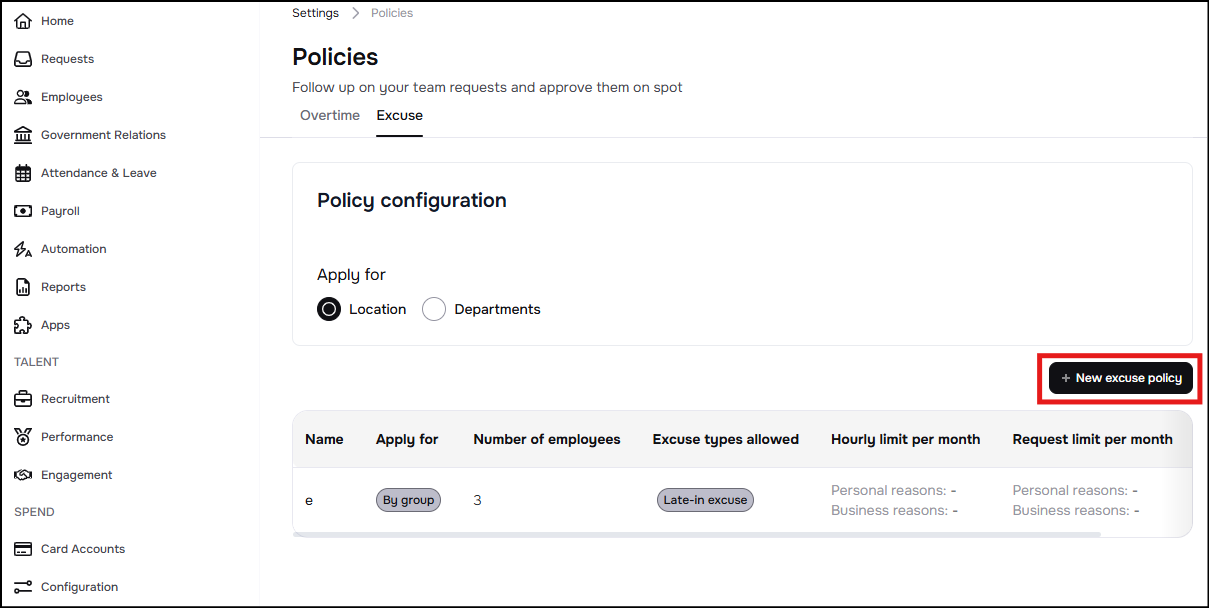Click the Automation lightning icon
This screenshot has height=608, width=1209.
click(23, 249)
